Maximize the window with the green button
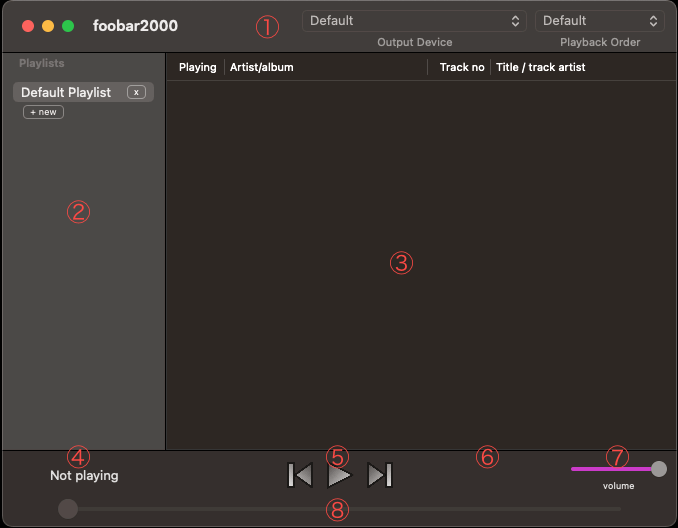Image resolution: width=678 pixels, height=528 pixels. point(68,25)
